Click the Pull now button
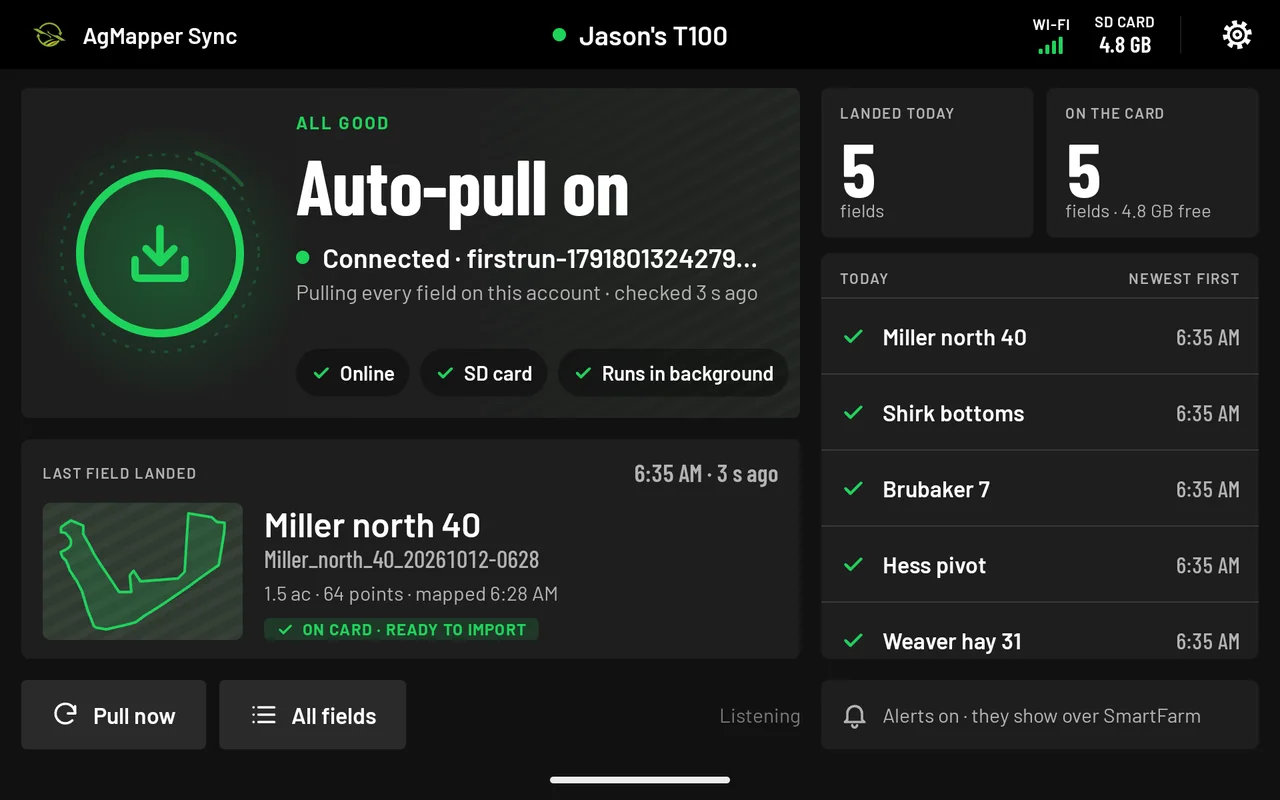The height and width of the screenshot is (800, 1280). tap(114, 715)
